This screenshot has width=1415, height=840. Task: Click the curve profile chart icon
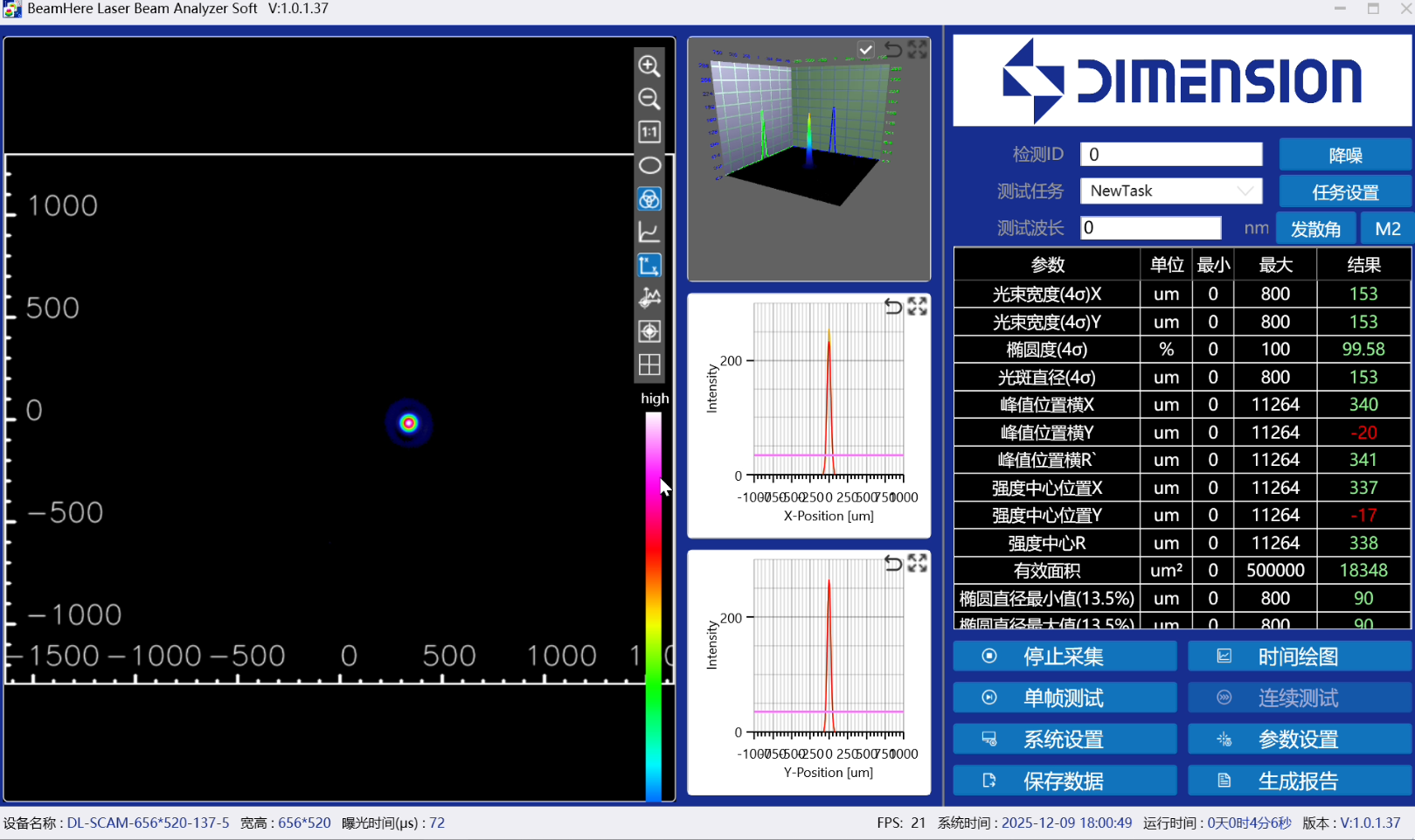tap(649, 232)
